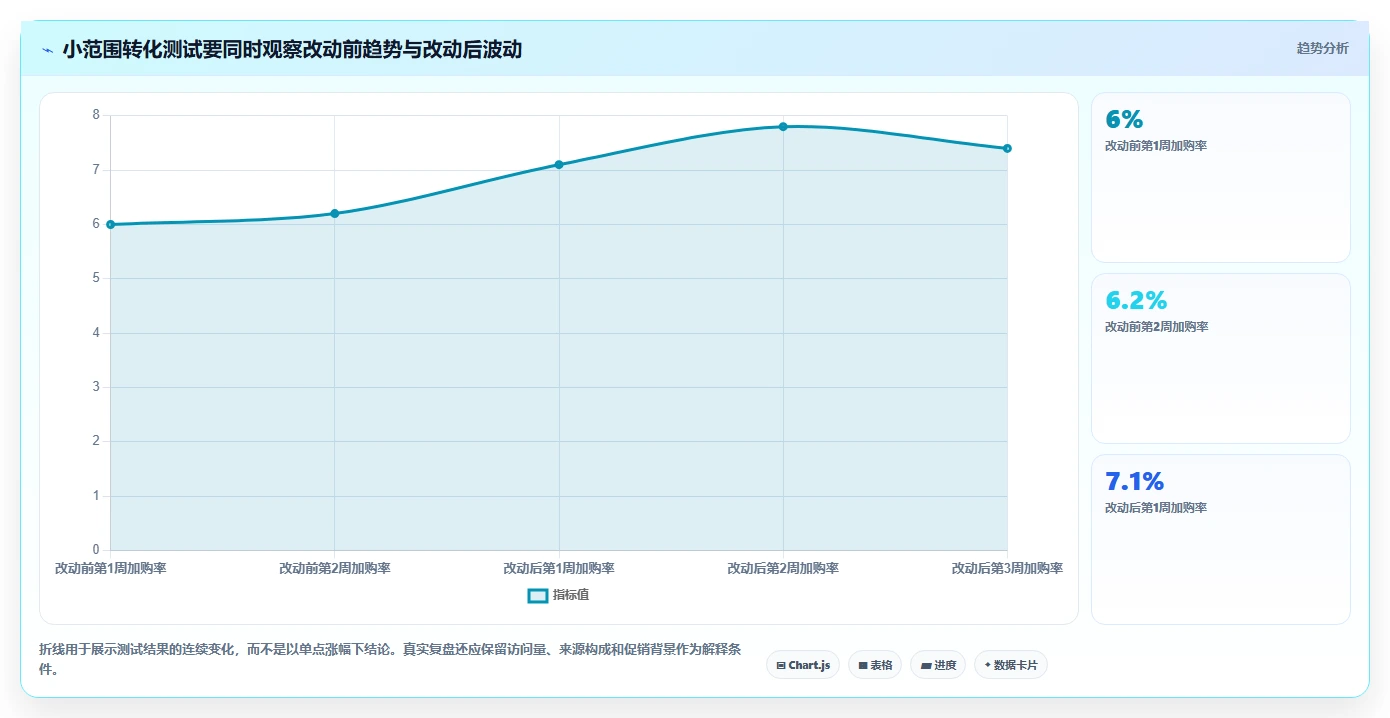Click the footnote paragraph starting 折线用于展示
Screen dimensions: 1390x718
point(390,660)
